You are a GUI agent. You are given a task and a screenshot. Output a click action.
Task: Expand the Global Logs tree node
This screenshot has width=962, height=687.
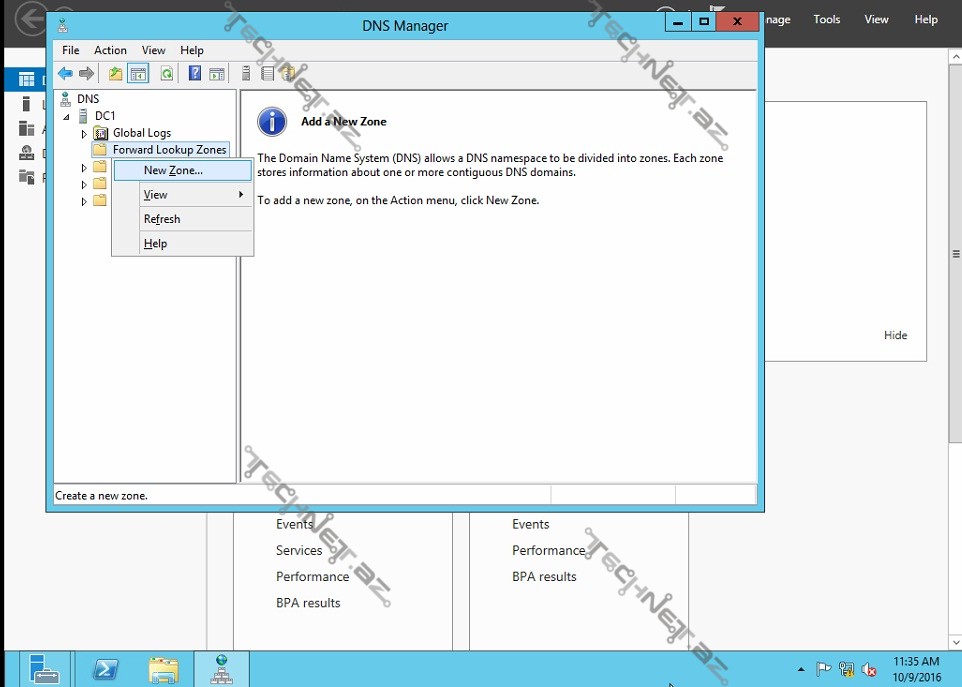(x=84, y=134)
